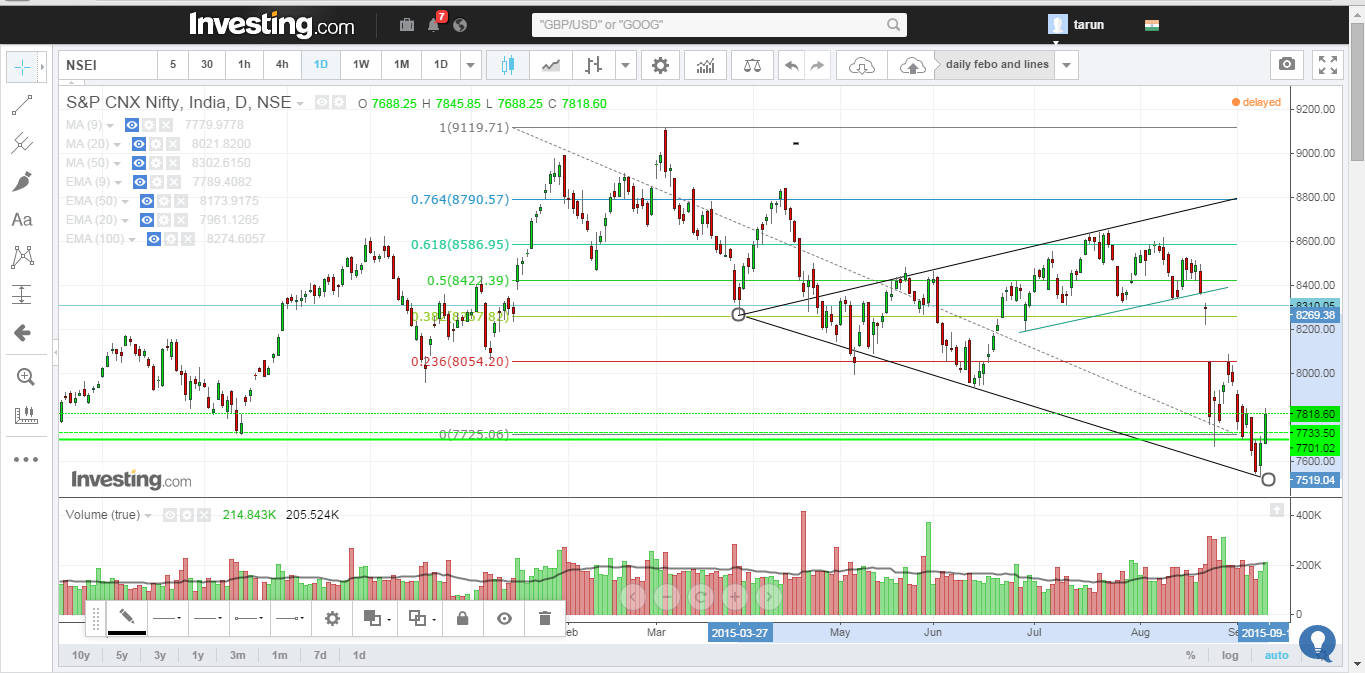This screenshot has height=673, width=1365.
Task: Open more tools via three dots
Action: tap(25, 459)
